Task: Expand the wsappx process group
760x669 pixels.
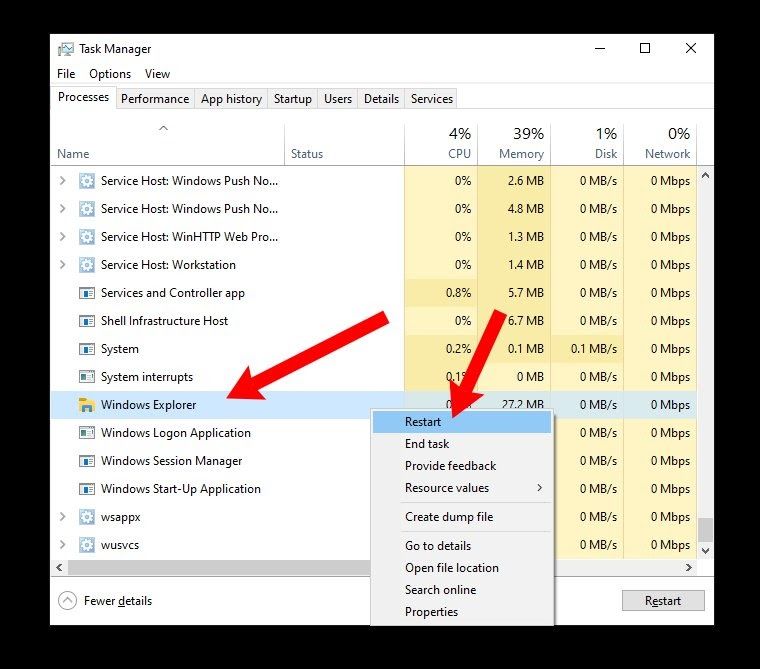Action: [63, 517]
